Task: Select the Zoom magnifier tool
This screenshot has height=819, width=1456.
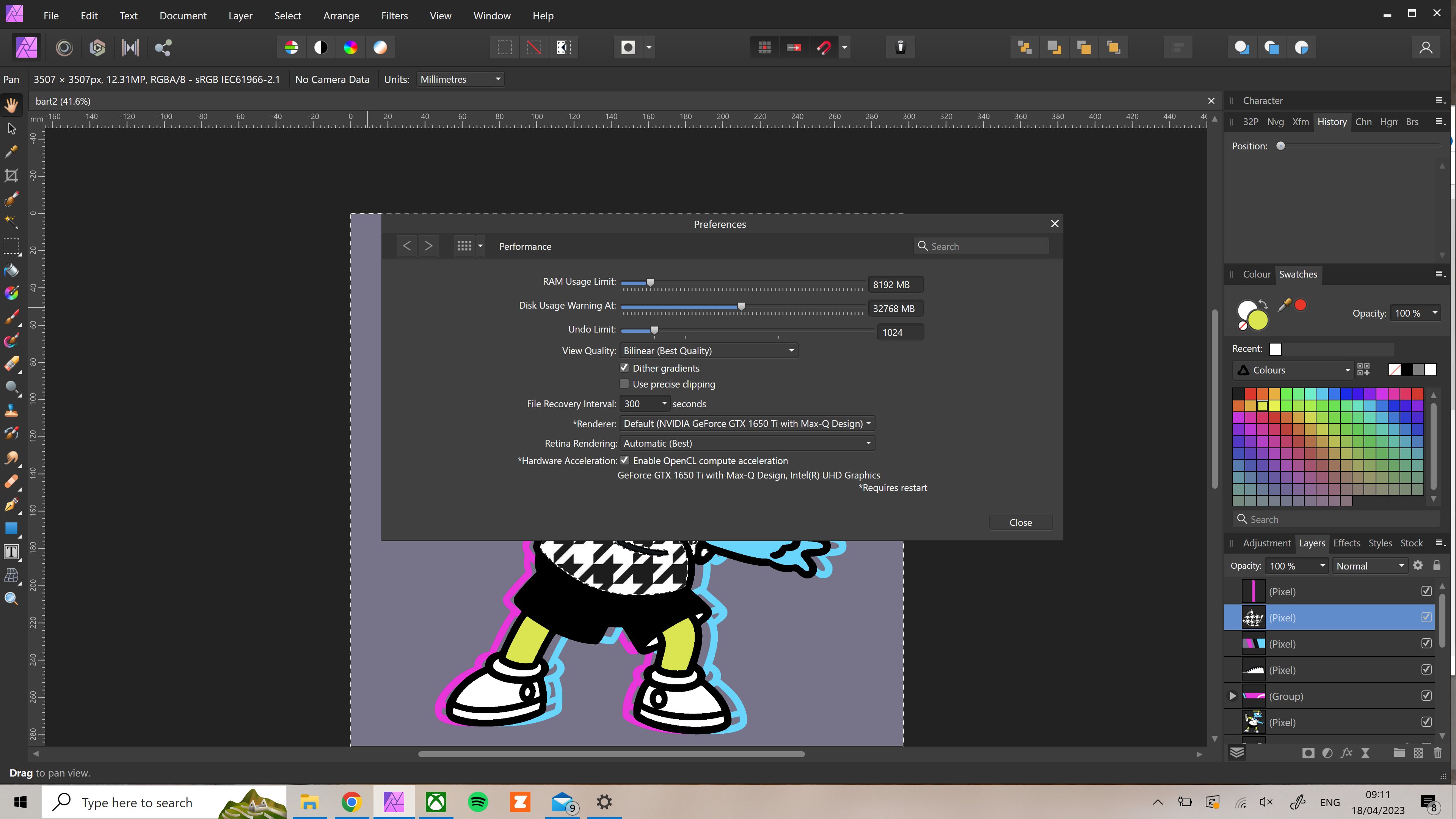Action: pyautogui.click(x=11, y=599)
